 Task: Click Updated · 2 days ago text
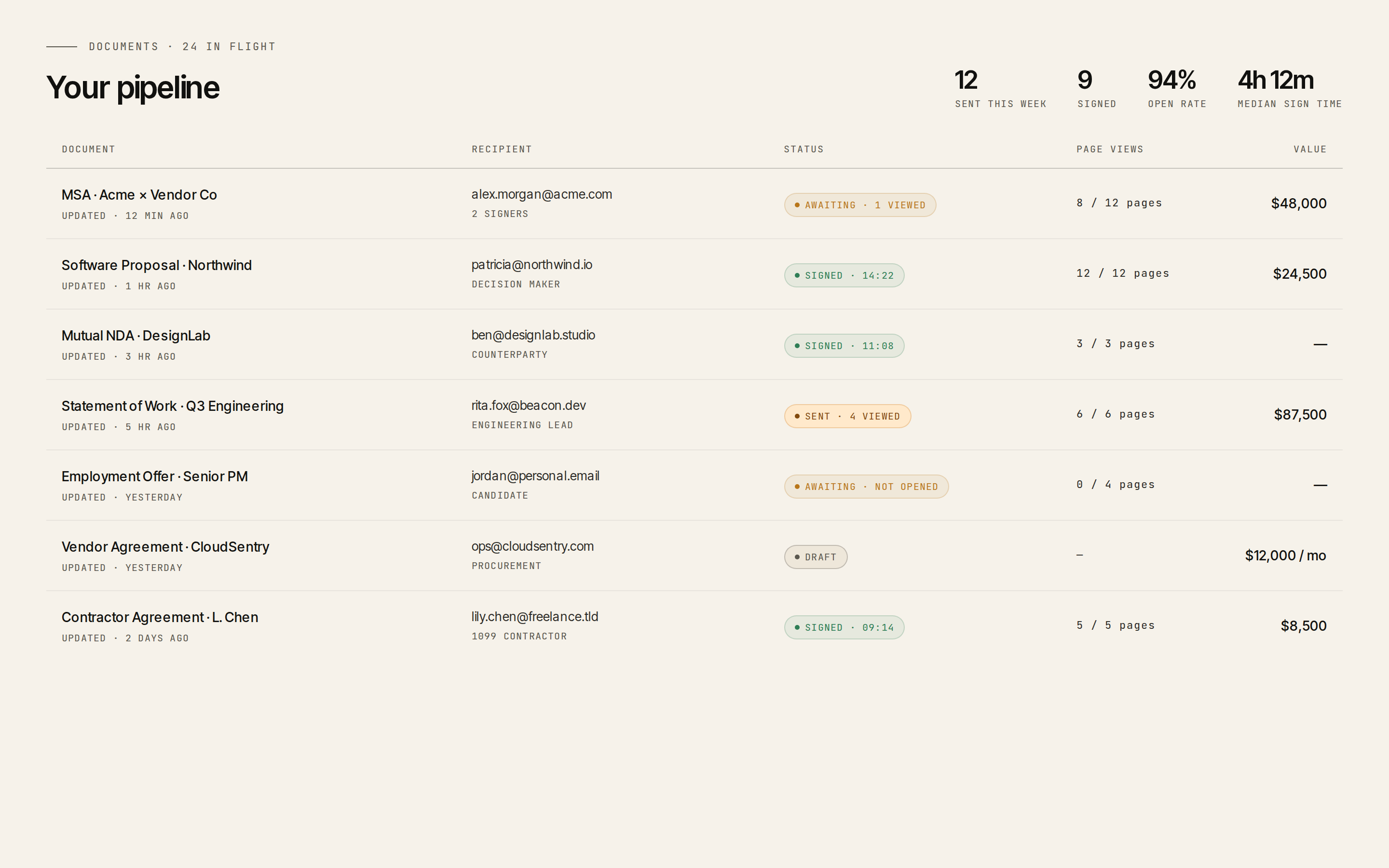(x=125, y=638)
